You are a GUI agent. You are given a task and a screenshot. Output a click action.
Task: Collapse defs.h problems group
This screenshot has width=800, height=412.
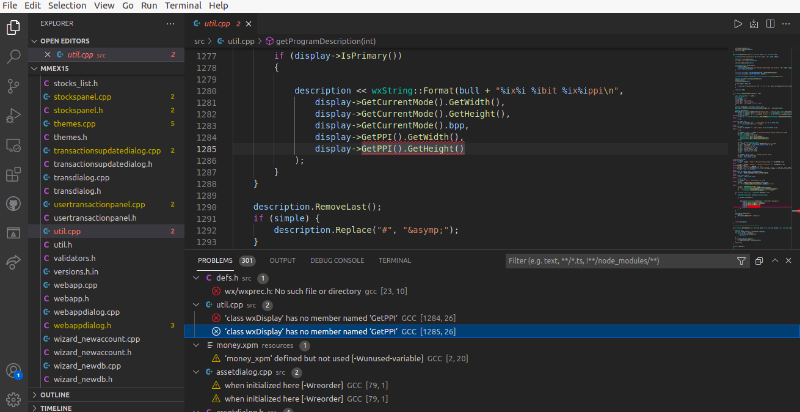click(x=196, y=278)
